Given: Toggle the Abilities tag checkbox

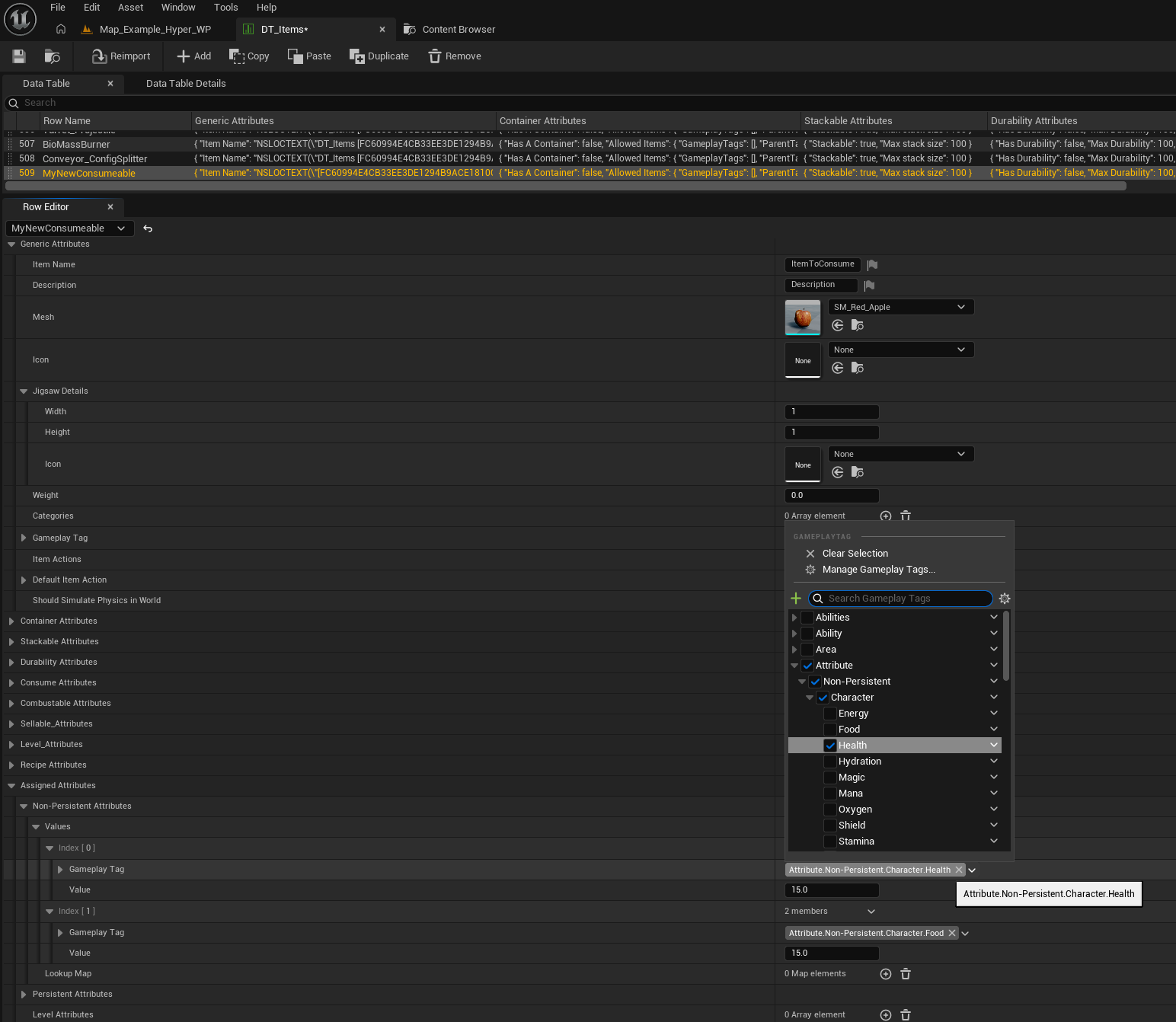Looking at the screenshot, I should tap(807, 618).
